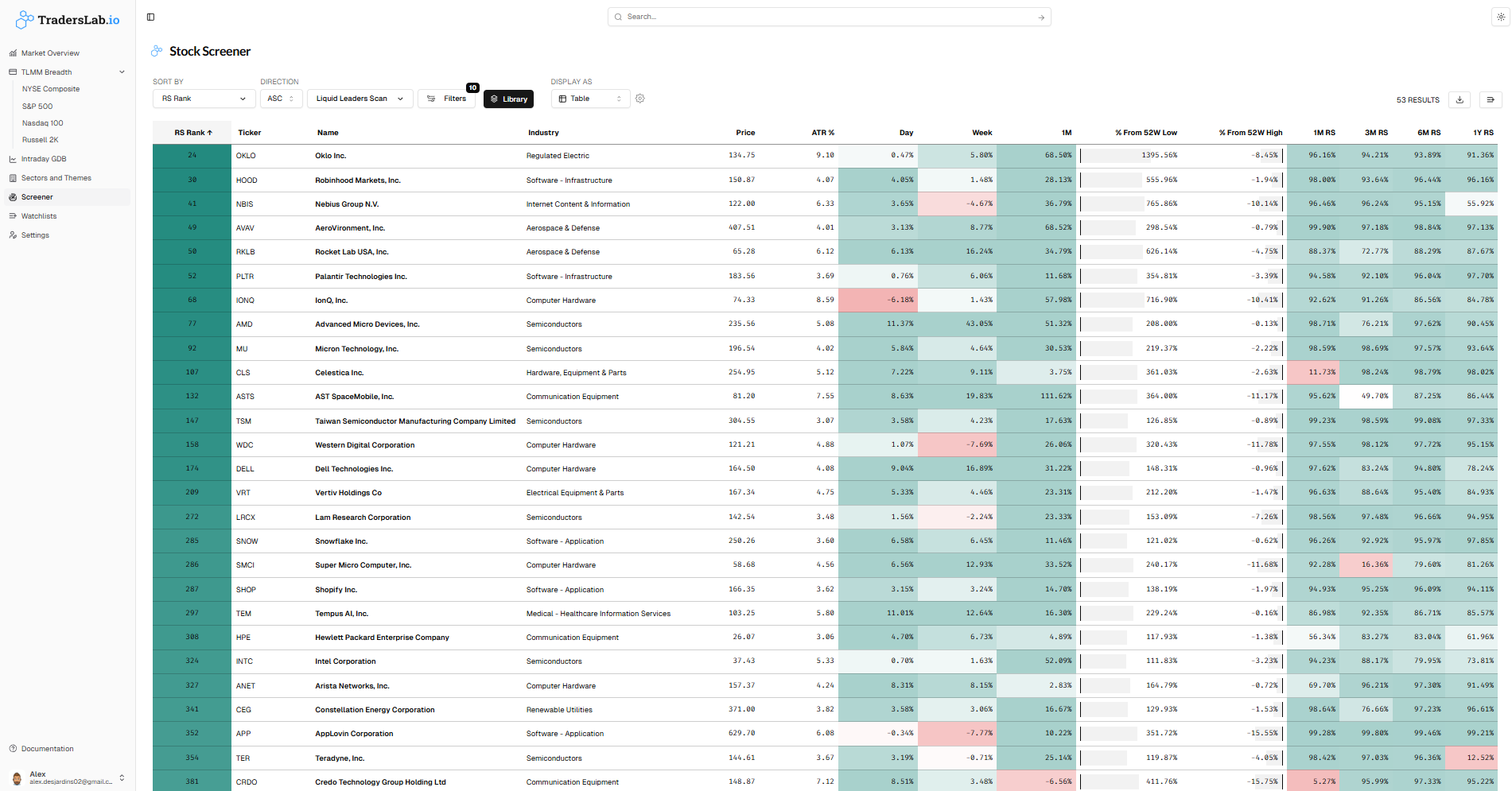Click the Intraday GDB sidebar icon

[x=13, y=159]
